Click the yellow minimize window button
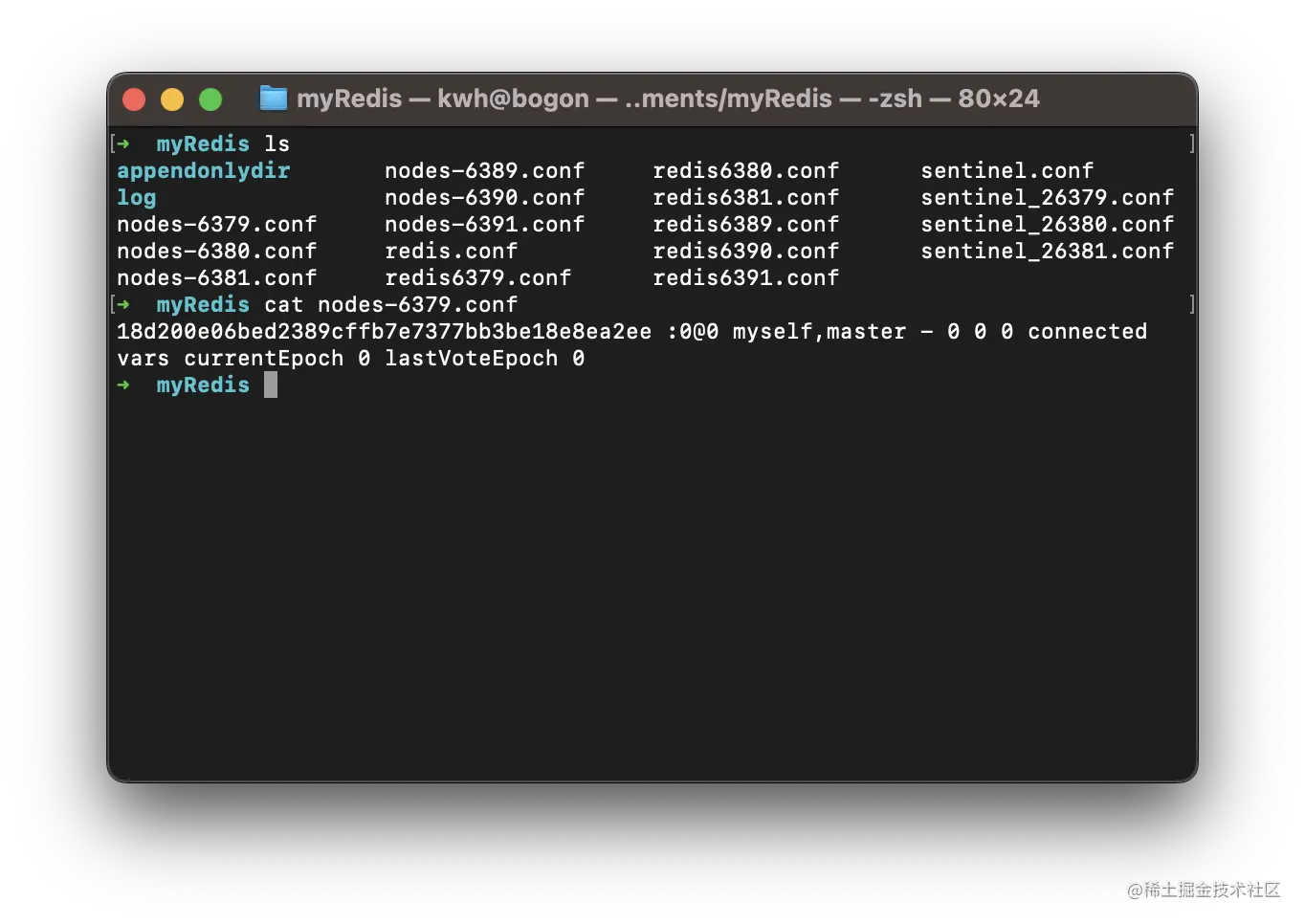This screenshot has width=1305, height=924. tap(172, 99)
